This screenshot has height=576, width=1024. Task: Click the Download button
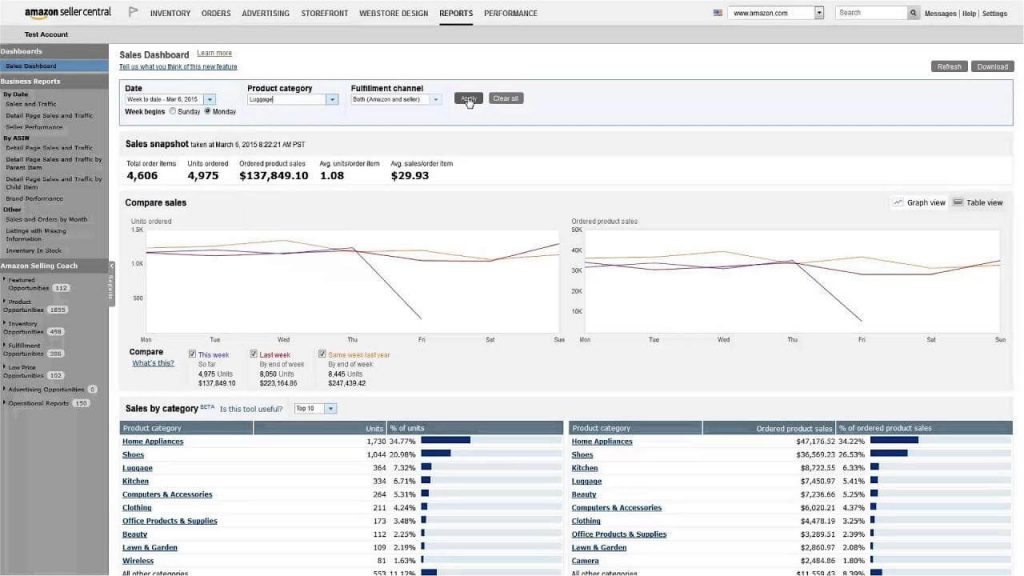(992, 67)
